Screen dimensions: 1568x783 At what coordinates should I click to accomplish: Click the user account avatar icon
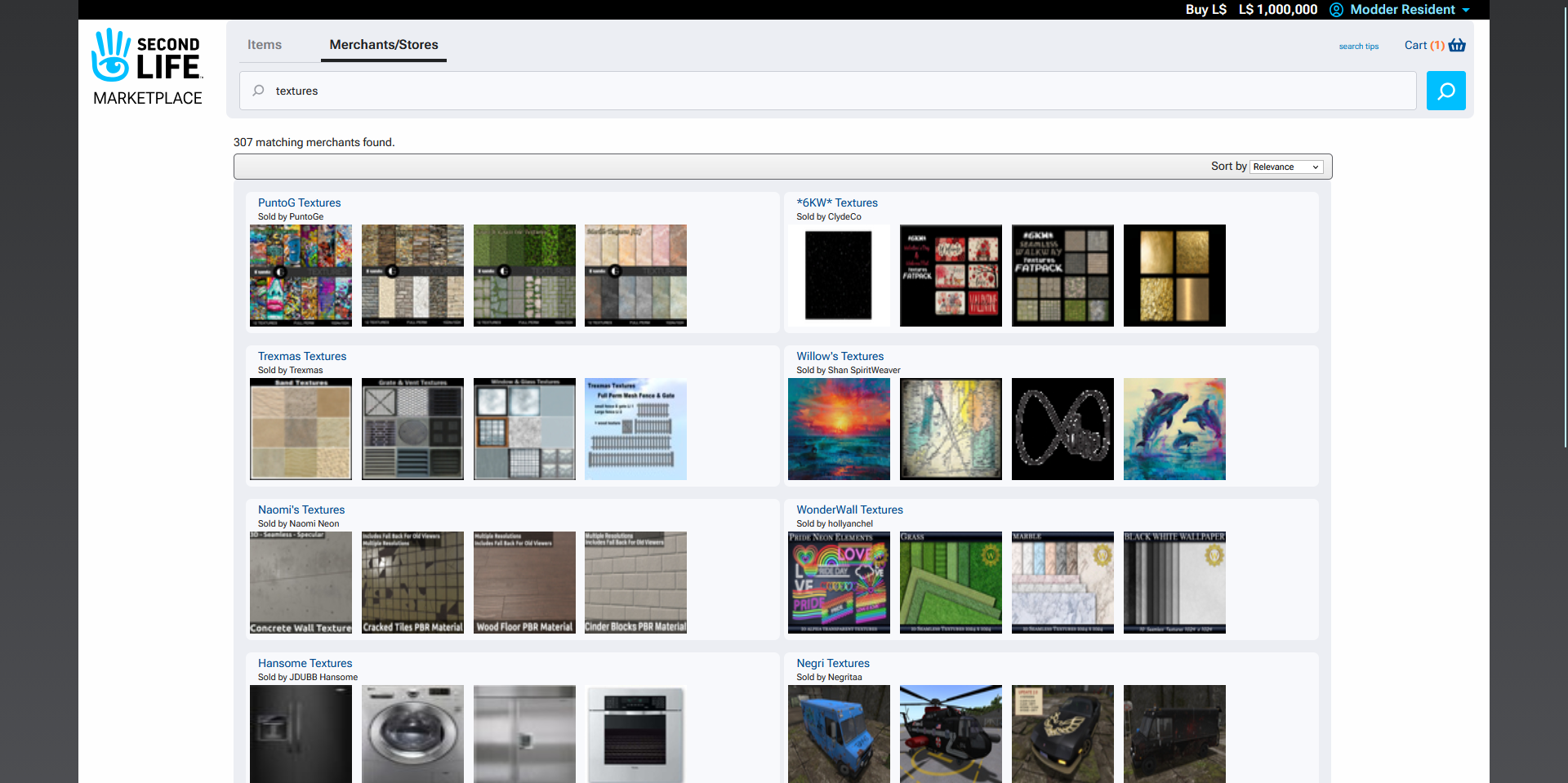pyautogui.click(x=1336, y=10)
